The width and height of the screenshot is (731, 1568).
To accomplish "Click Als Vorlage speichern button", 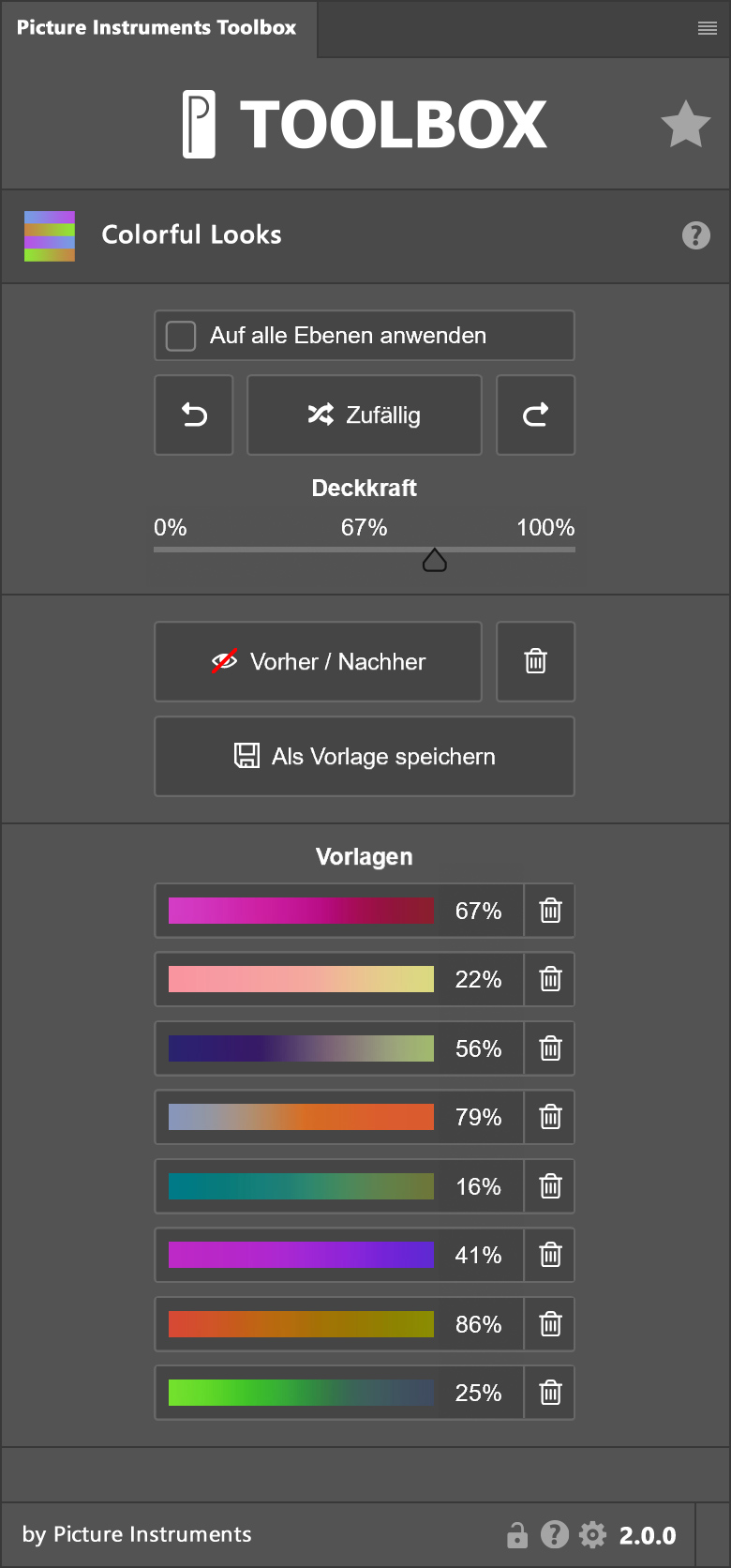I will [x=364, y=756].
